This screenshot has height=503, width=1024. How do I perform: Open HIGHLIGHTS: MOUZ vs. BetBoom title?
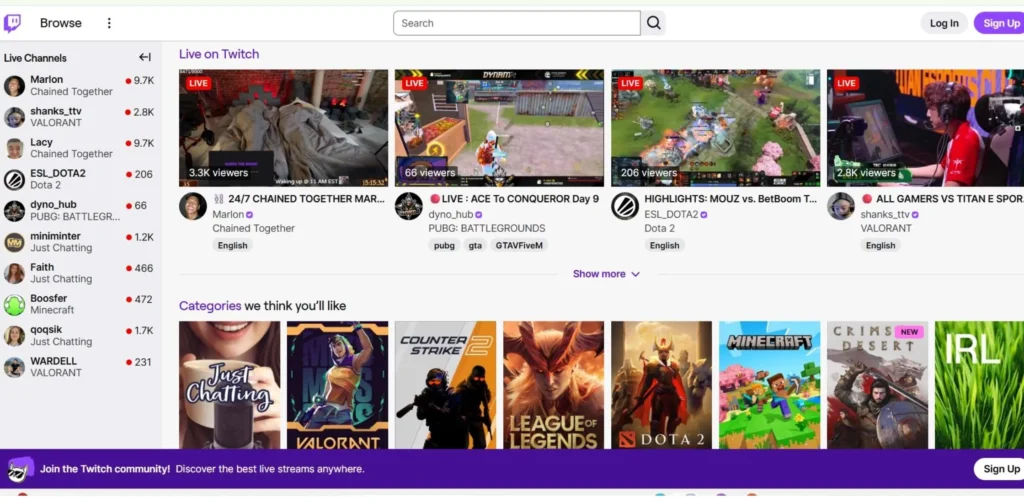pos(731,199)
